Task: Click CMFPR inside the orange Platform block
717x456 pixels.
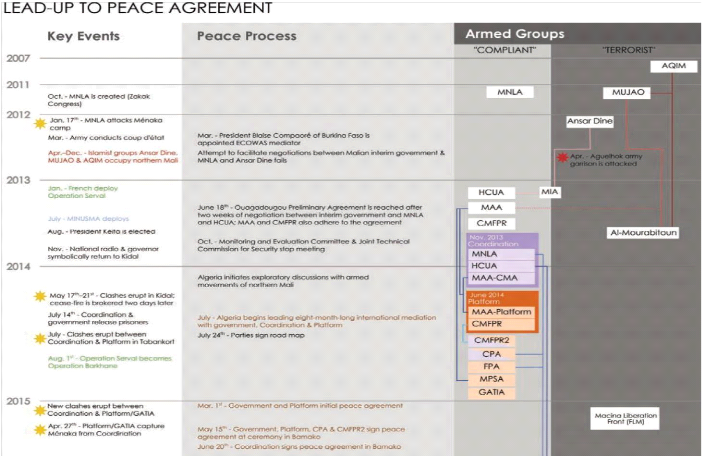Action: [502, 324]
